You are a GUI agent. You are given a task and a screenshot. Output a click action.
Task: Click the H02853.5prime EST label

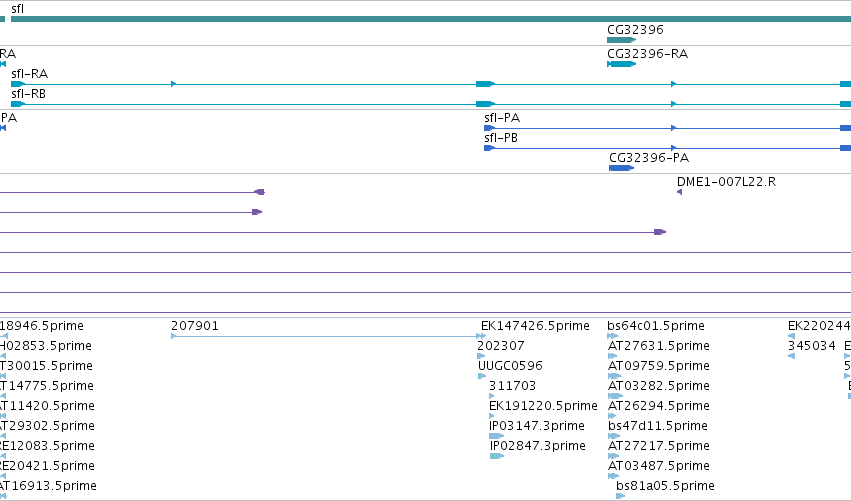point(46,346)
